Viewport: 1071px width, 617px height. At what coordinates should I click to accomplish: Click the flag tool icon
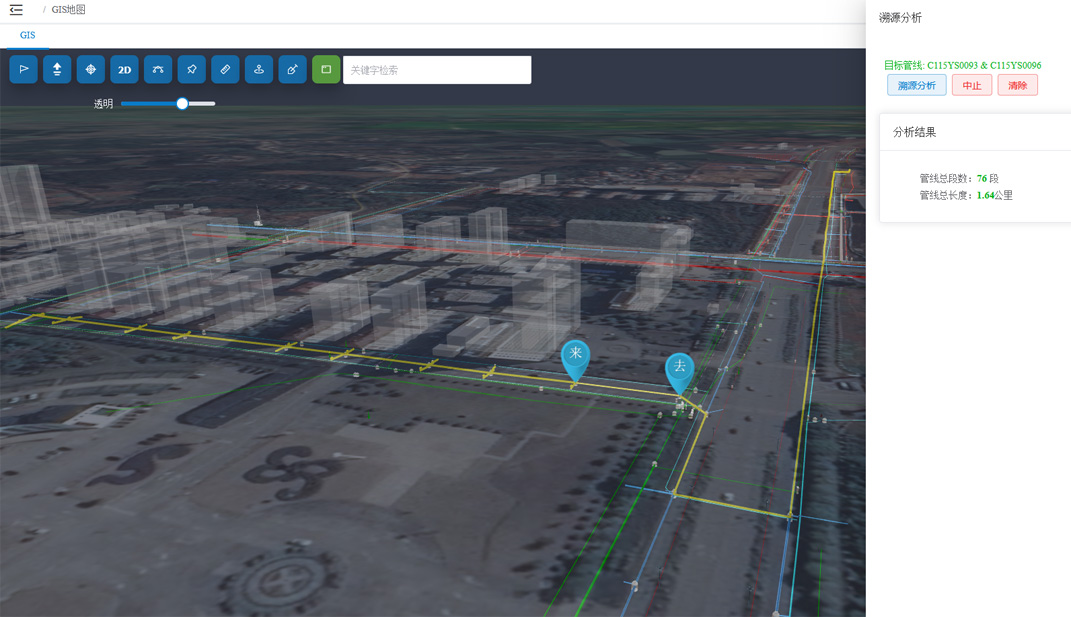pos(23,69)
